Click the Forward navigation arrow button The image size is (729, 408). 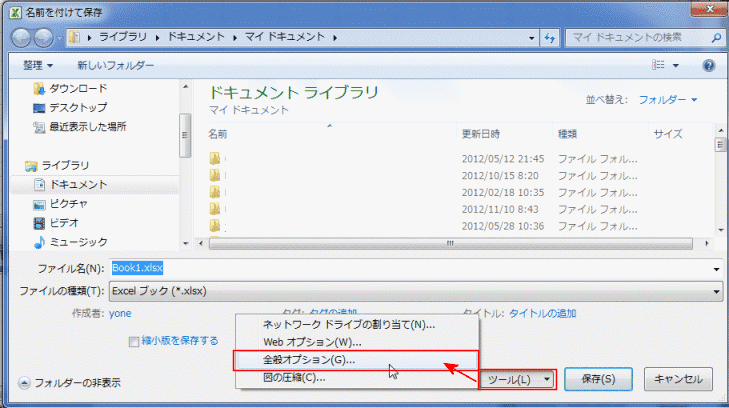pos(44,37)
